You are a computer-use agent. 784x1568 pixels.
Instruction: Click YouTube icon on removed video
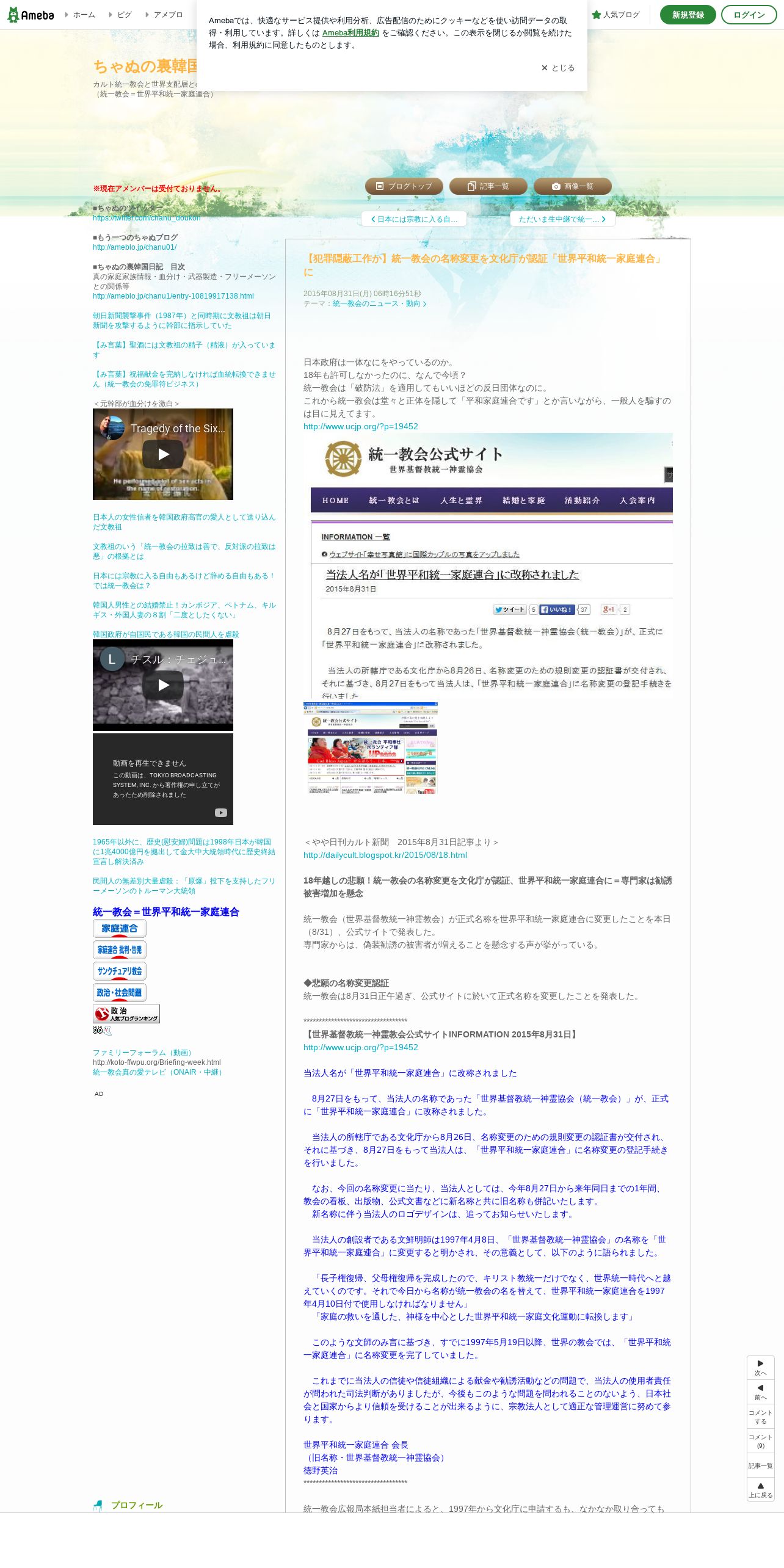(221, 812)
